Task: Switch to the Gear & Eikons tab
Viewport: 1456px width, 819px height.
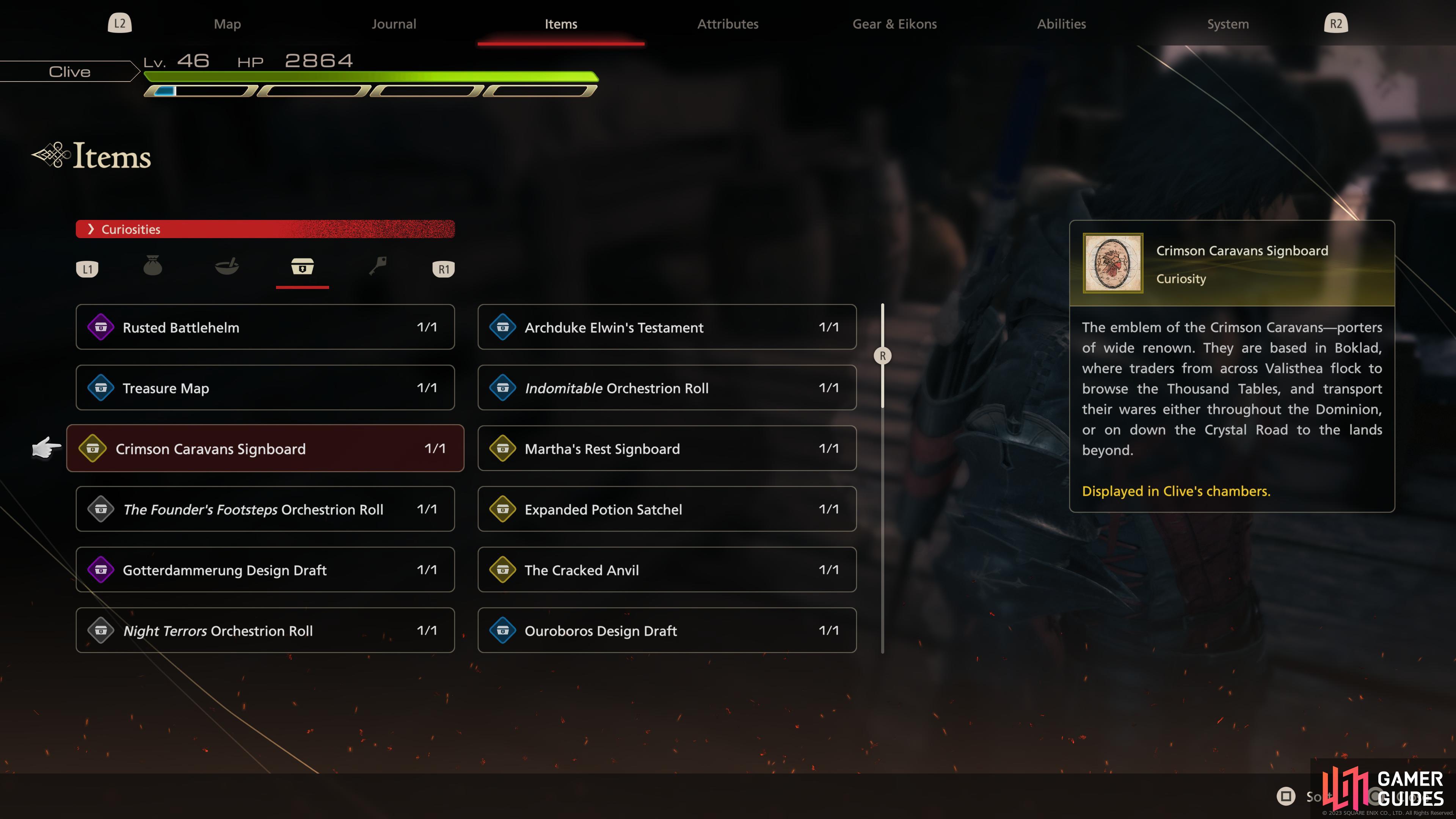Action: [x=895, y=24]
